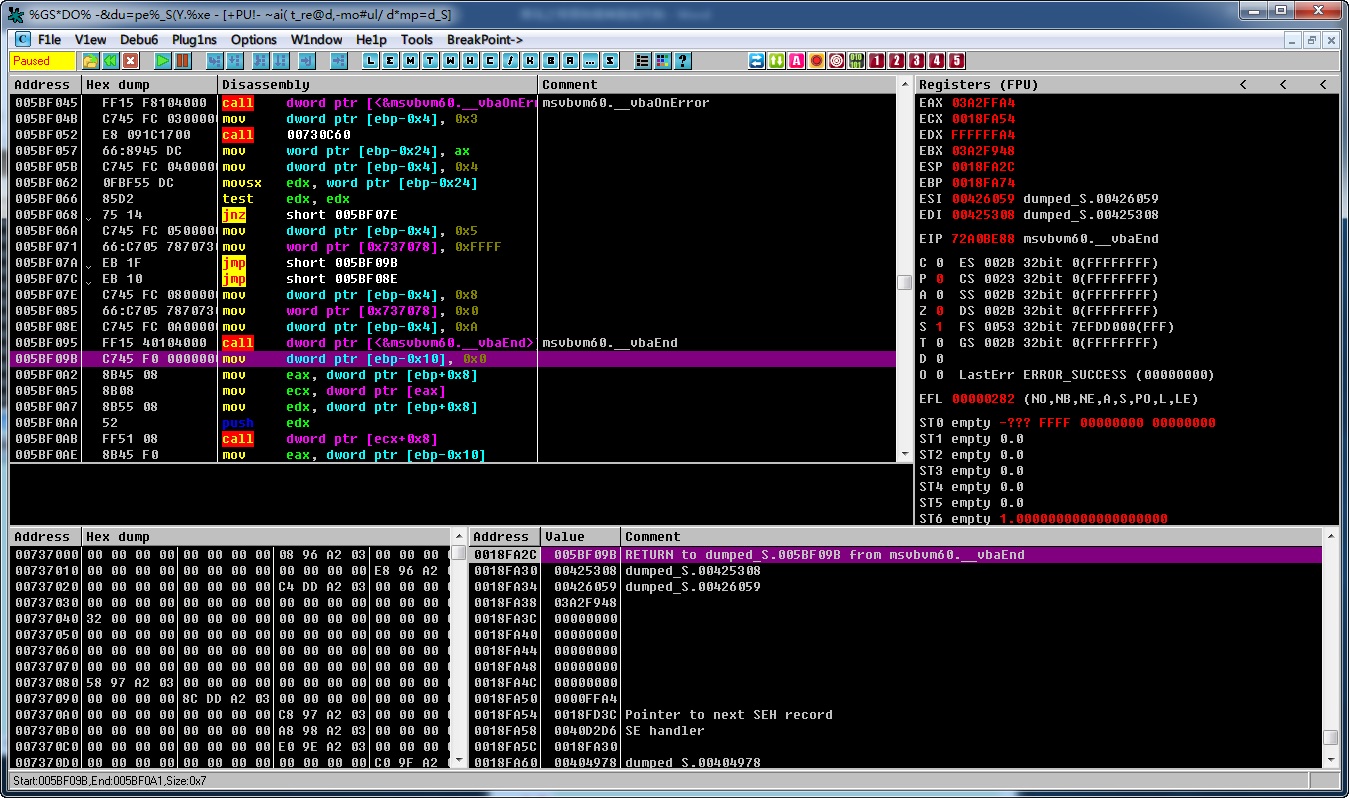Click the Trace over toolbar icon

click(x=281, y=61)
